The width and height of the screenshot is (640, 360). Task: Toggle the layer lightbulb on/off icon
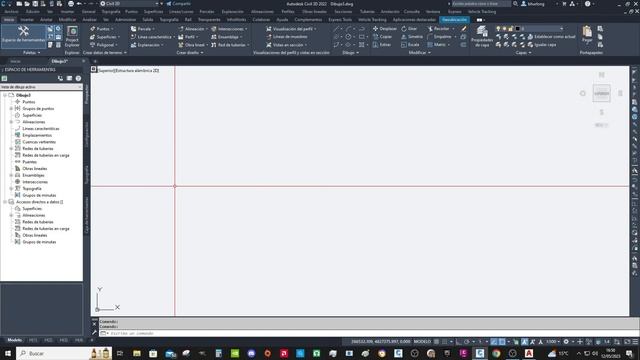(498, 29)
